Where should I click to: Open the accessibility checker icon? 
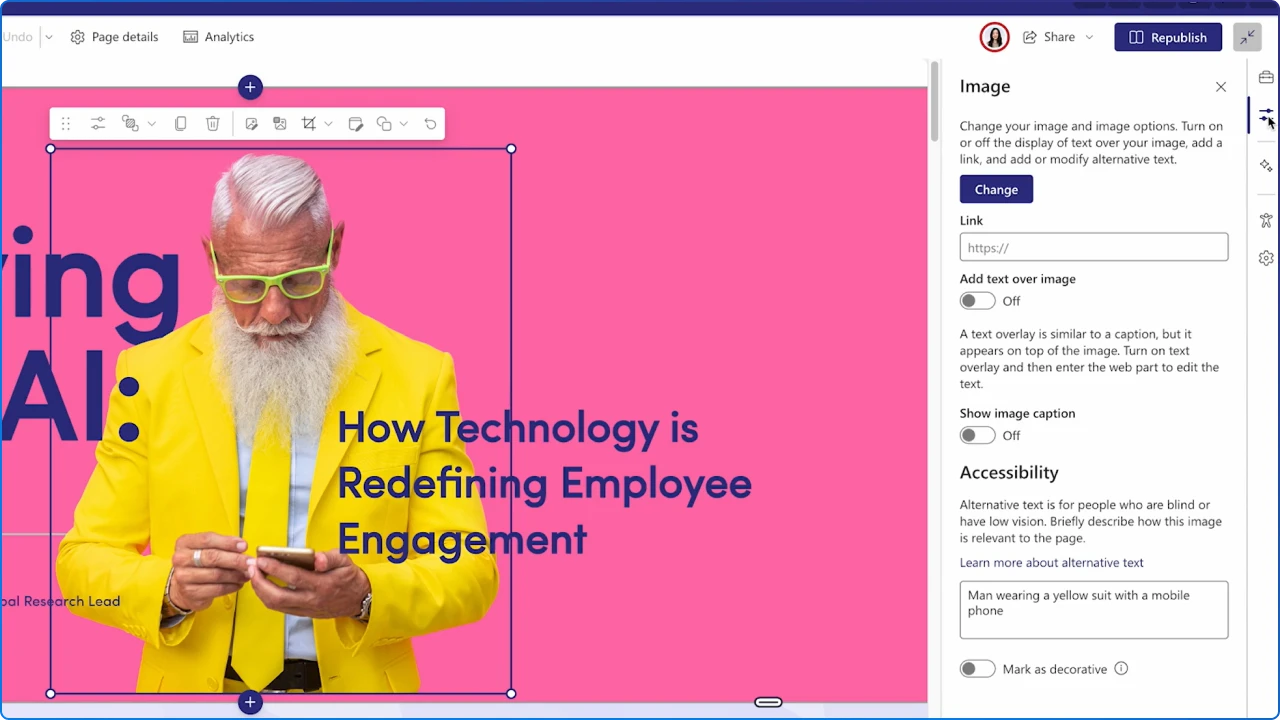click(1266, 220)
